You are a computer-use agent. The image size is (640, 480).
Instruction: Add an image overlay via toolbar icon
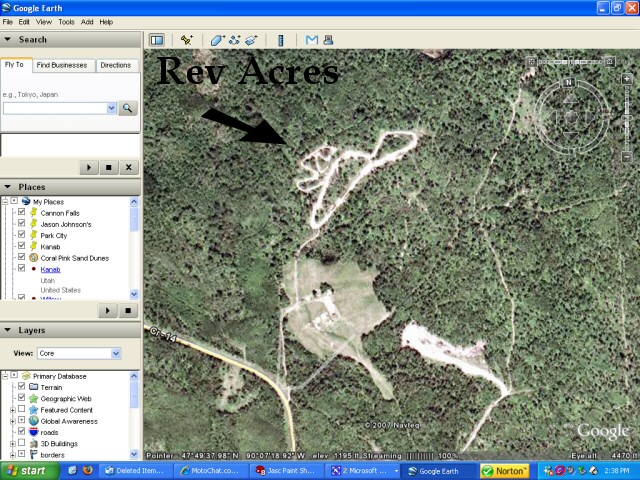251,40
